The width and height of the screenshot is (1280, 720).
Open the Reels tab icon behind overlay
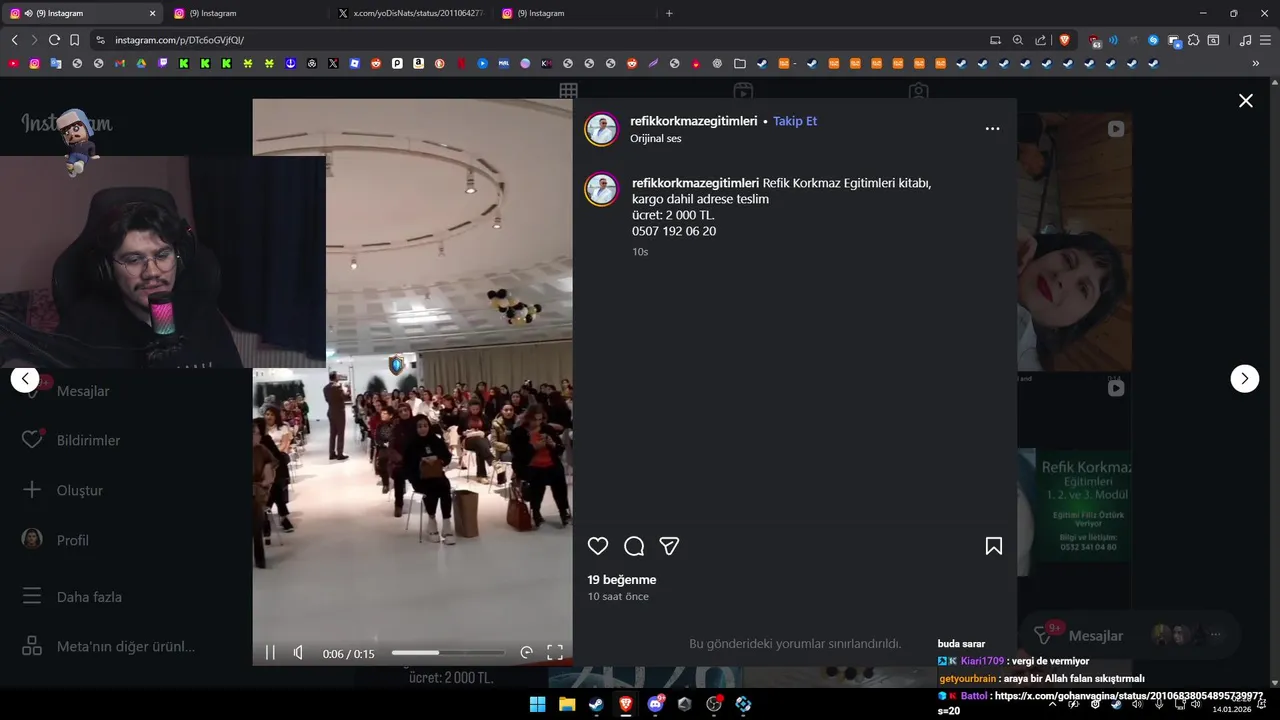[743, 90]
